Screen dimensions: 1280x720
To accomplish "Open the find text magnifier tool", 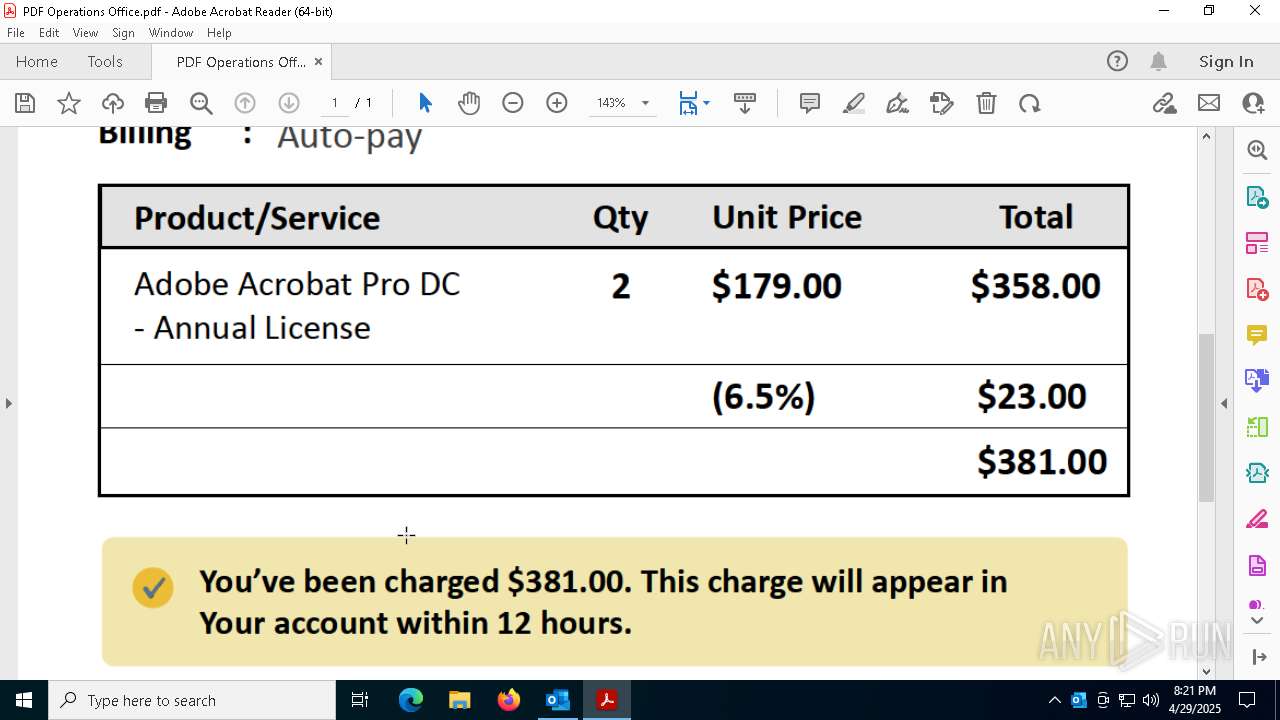I will click(x=201, y=103).
